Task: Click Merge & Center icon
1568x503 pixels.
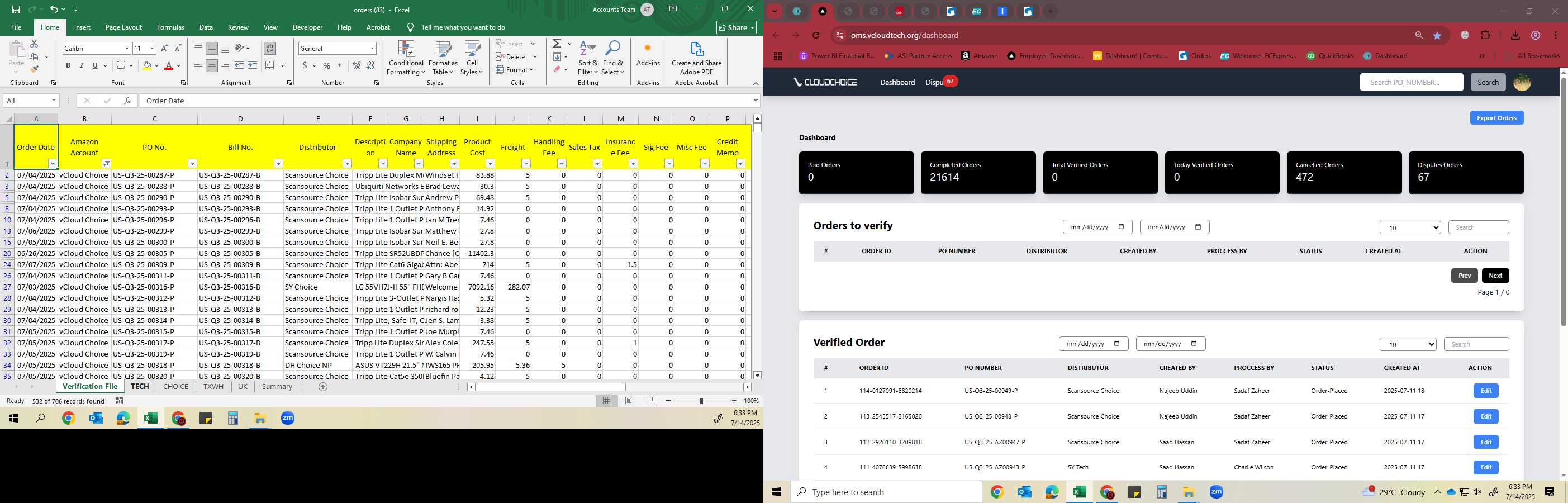Action: tap(270, 66)
